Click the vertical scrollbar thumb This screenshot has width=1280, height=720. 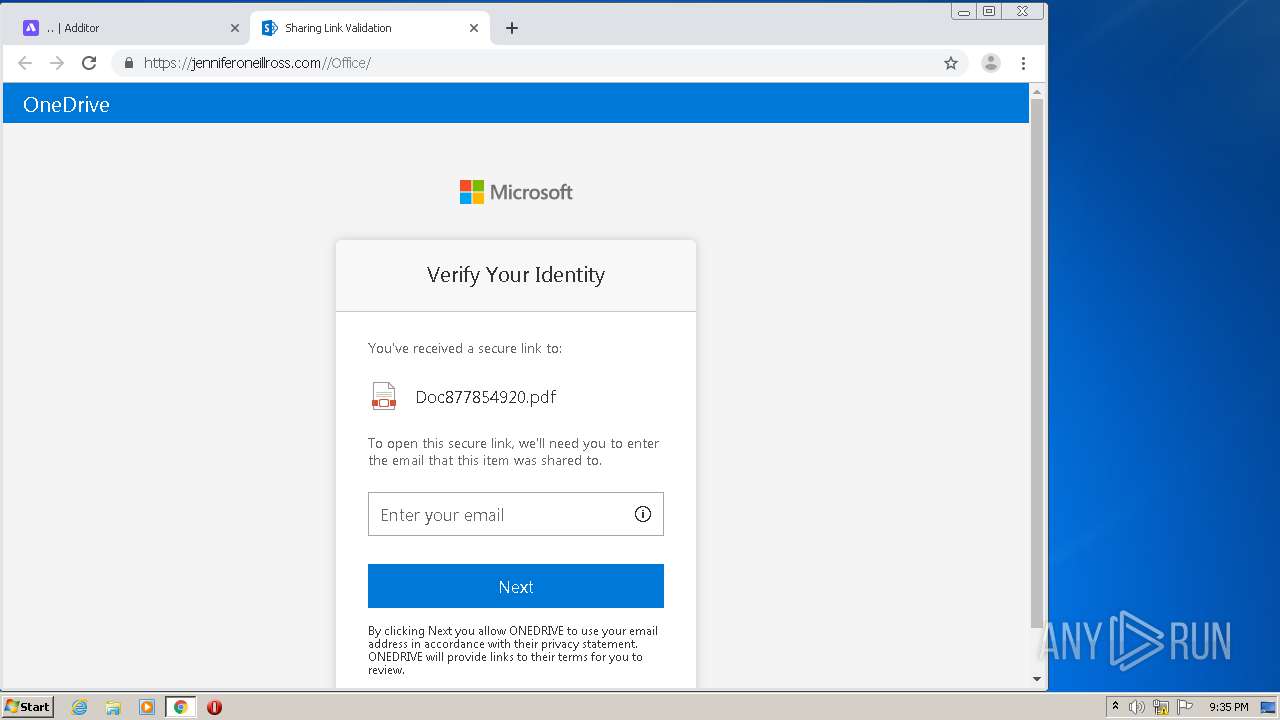pyautogui.click(x=1037, y=363)
